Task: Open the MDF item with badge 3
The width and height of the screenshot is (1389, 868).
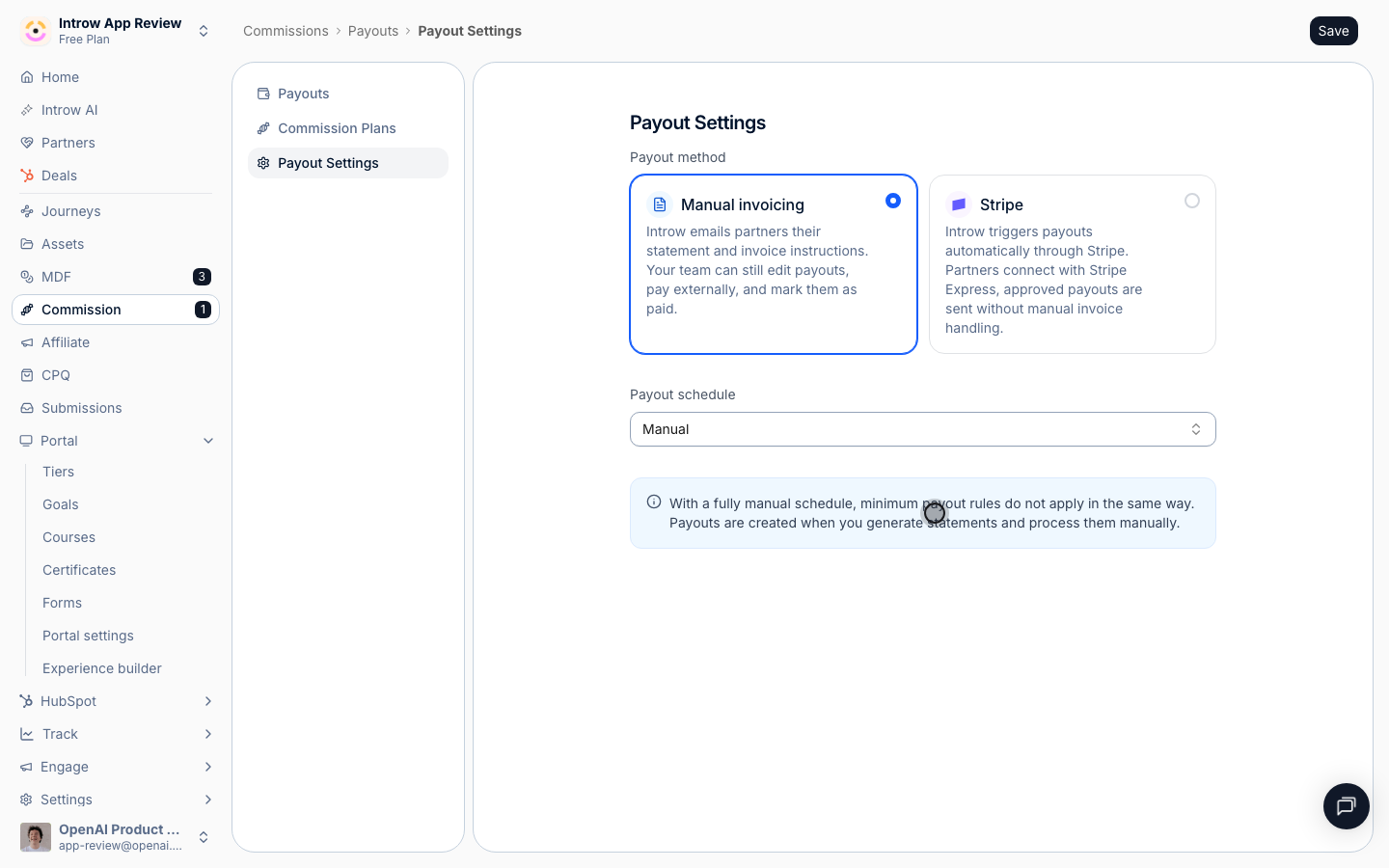Action: point(116,277)
